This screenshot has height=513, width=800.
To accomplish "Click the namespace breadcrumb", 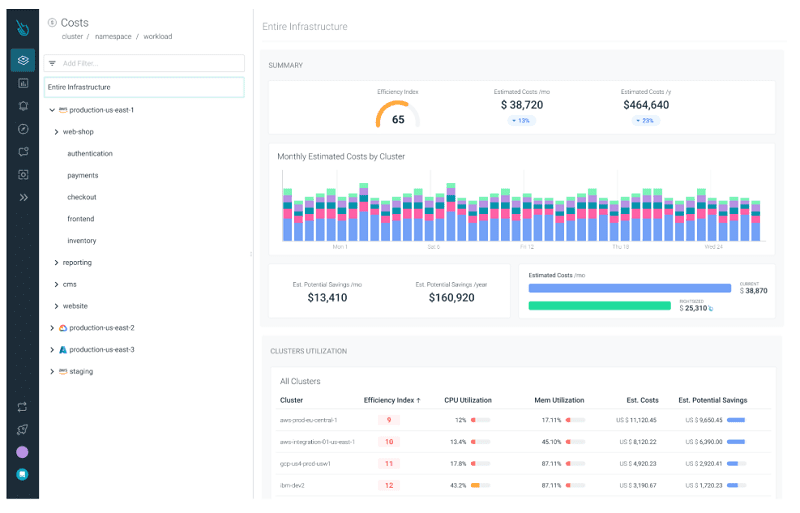I will point(113,37).
